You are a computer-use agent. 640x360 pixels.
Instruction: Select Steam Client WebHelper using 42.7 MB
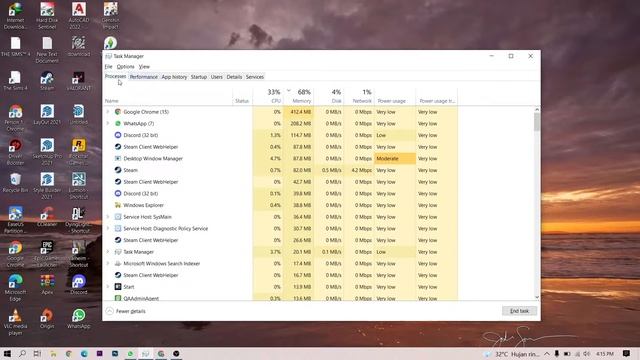coord(281,182)
